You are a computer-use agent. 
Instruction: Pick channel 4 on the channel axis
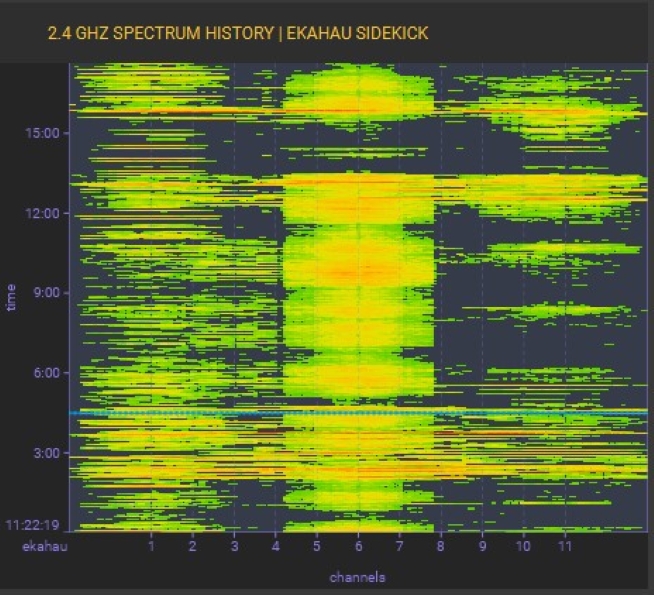pyautogui.click(x=275, y=547)
